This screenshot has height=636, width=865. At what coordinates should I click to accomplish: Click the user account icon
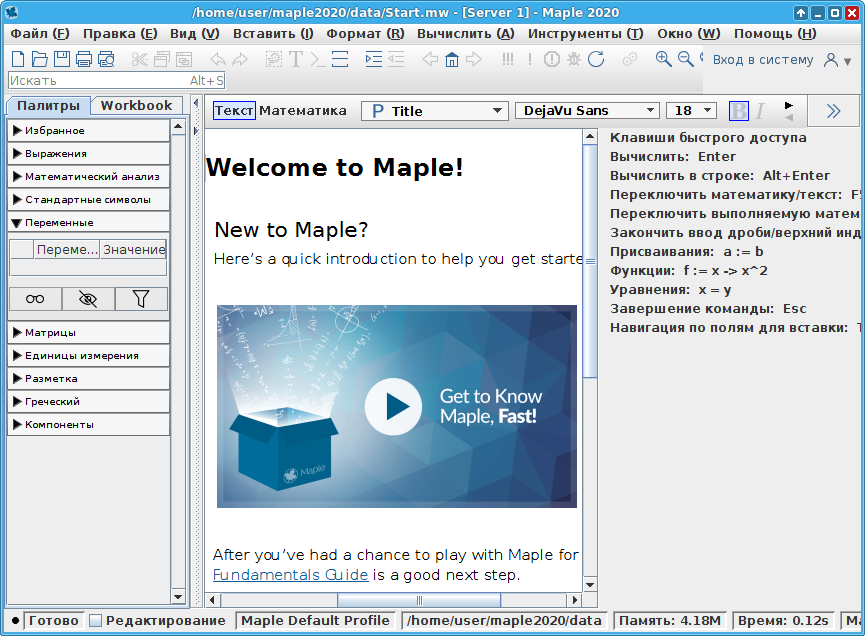click(x=831, y=60)
